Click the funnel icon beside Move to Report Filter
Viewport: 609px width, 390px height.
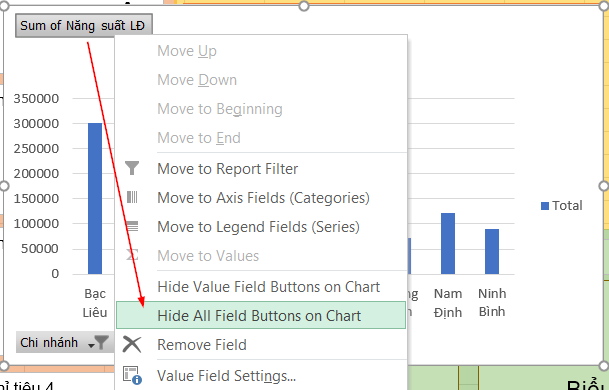click(x=132, y=168)
